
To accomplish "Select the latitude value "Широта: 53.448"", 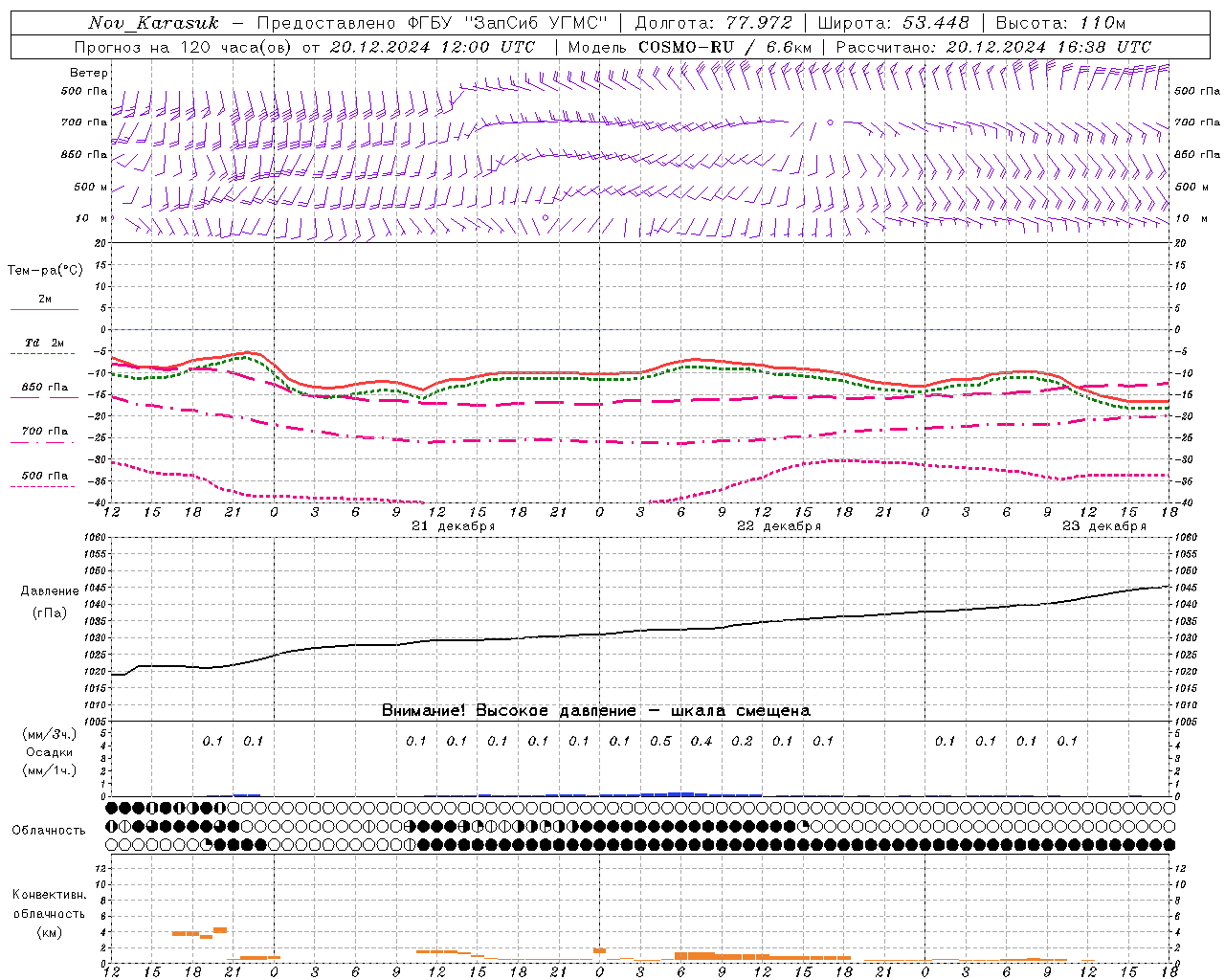I will (x=893, y=23).
